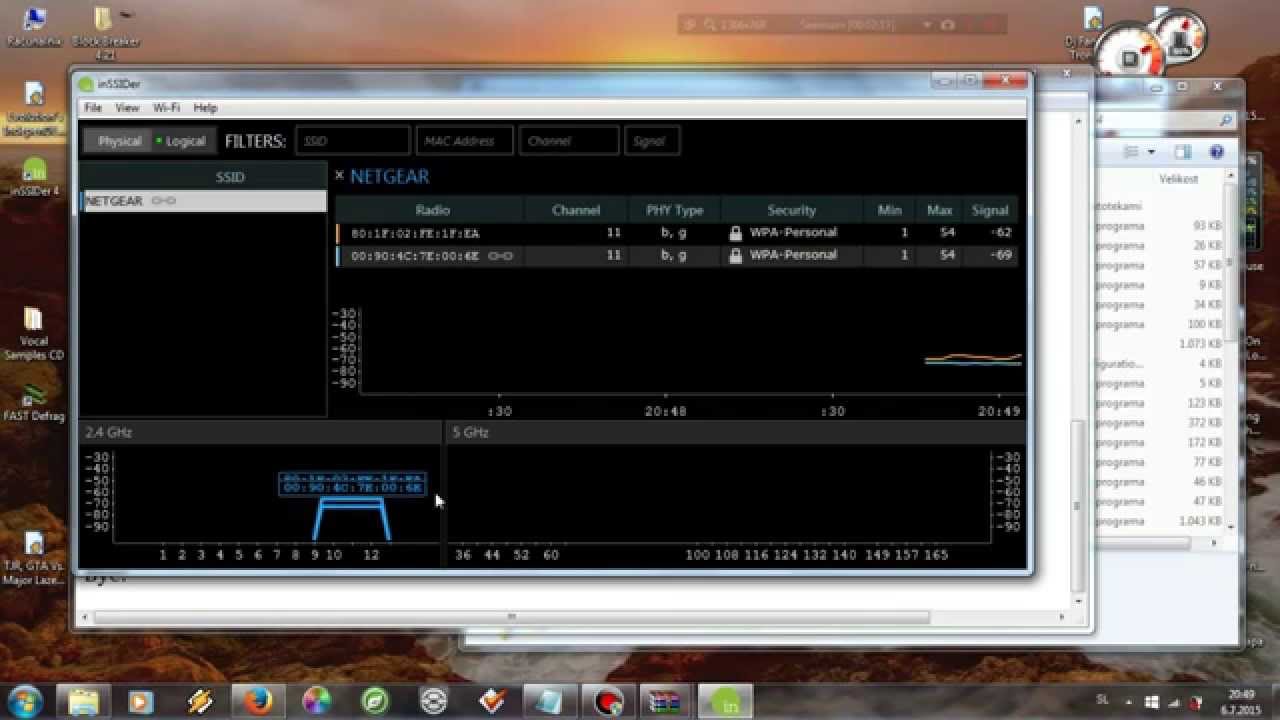Screen dimensions: 1280x720
Task: Click the link icon beside NETGEAR in list
Action: click(164, 201)
